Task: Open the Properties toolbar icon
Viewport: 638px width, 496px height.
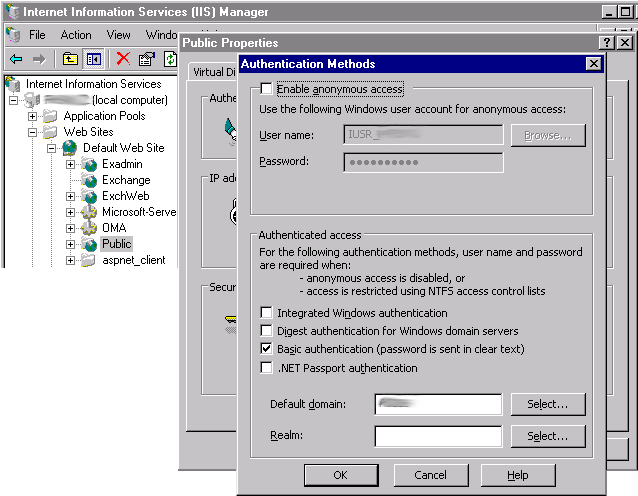Action: [147, 59]
